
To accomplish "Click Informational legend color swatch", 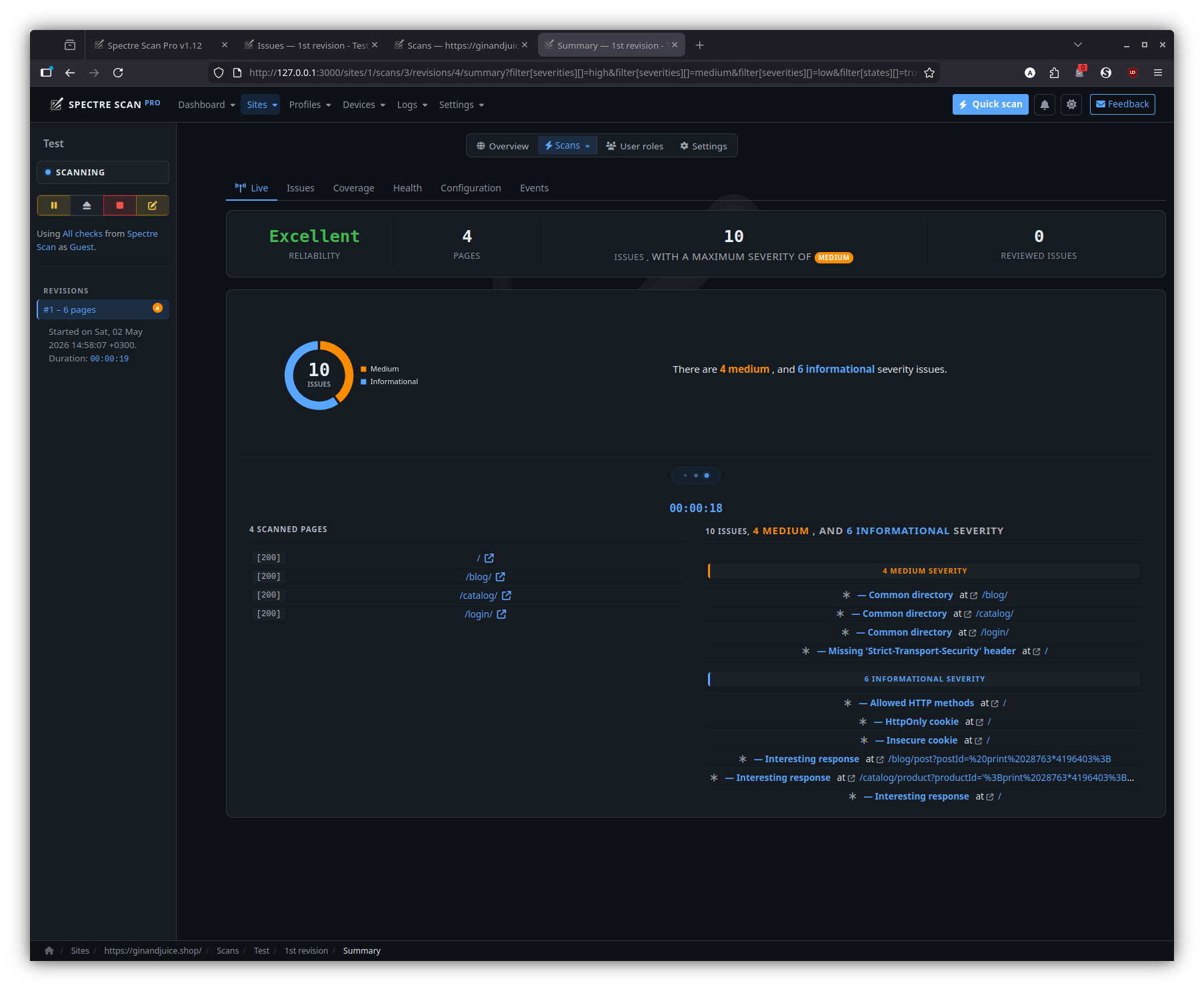I will click(364, 382).
